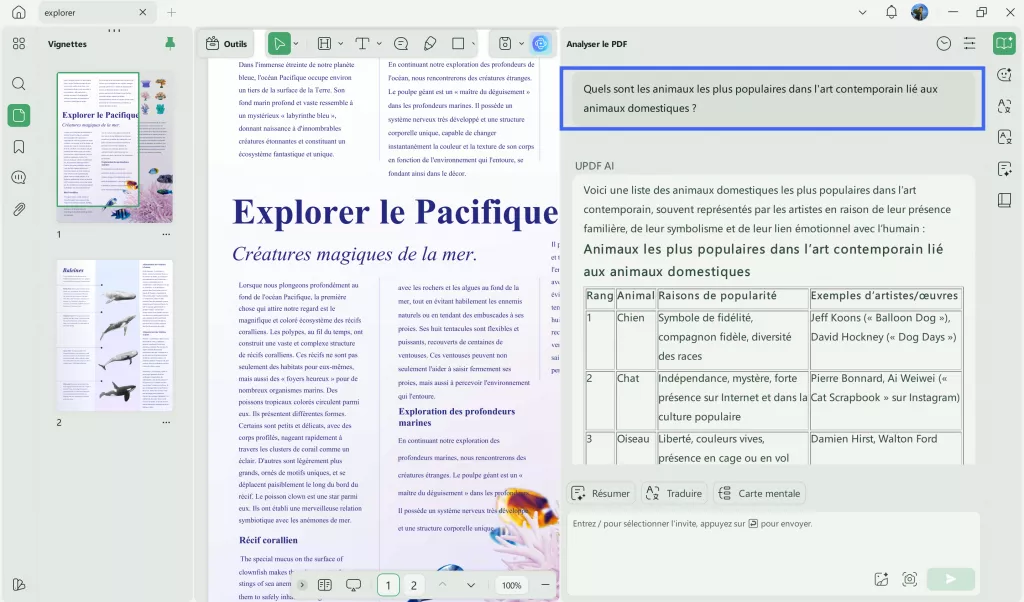
Task: Select the highlighter tool
Action: [x=430, y=43]
